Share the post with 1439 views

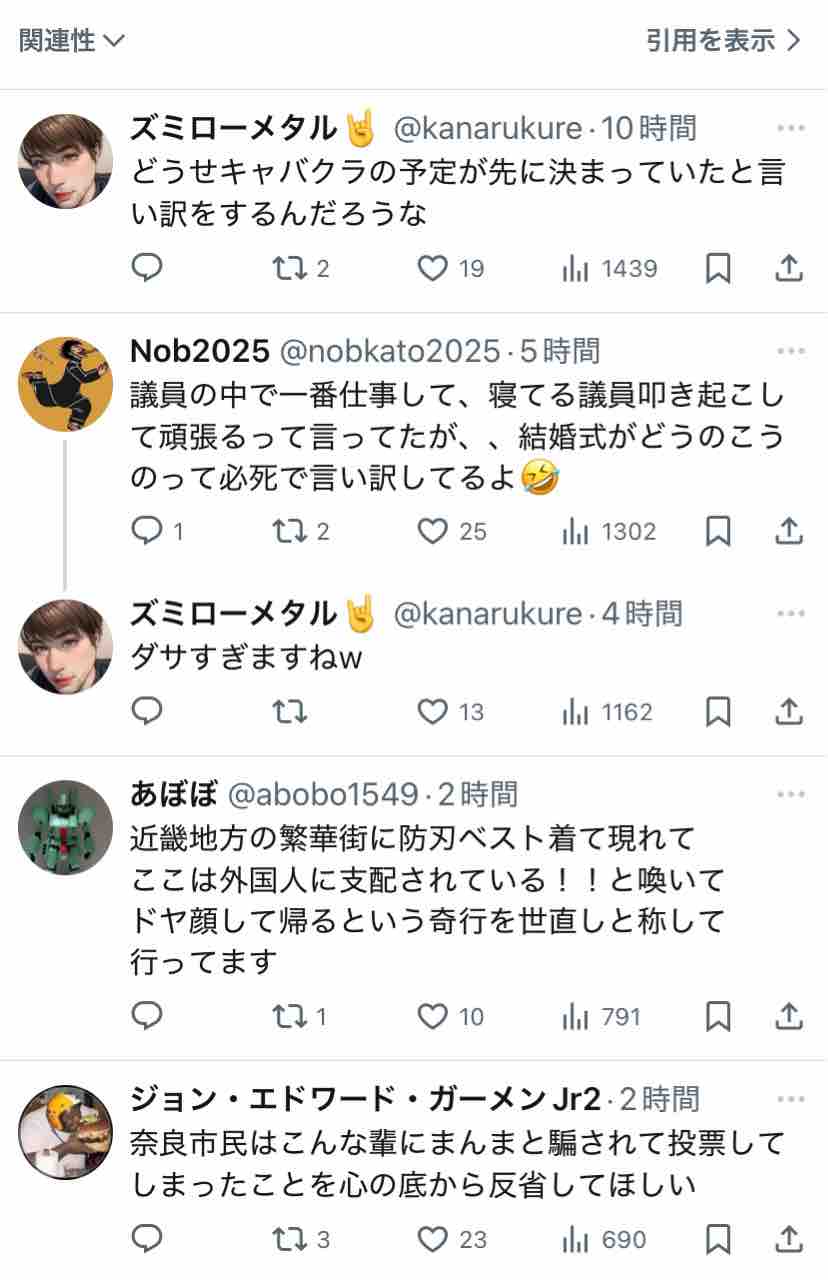pyautogui.click(x=789, y=268)
